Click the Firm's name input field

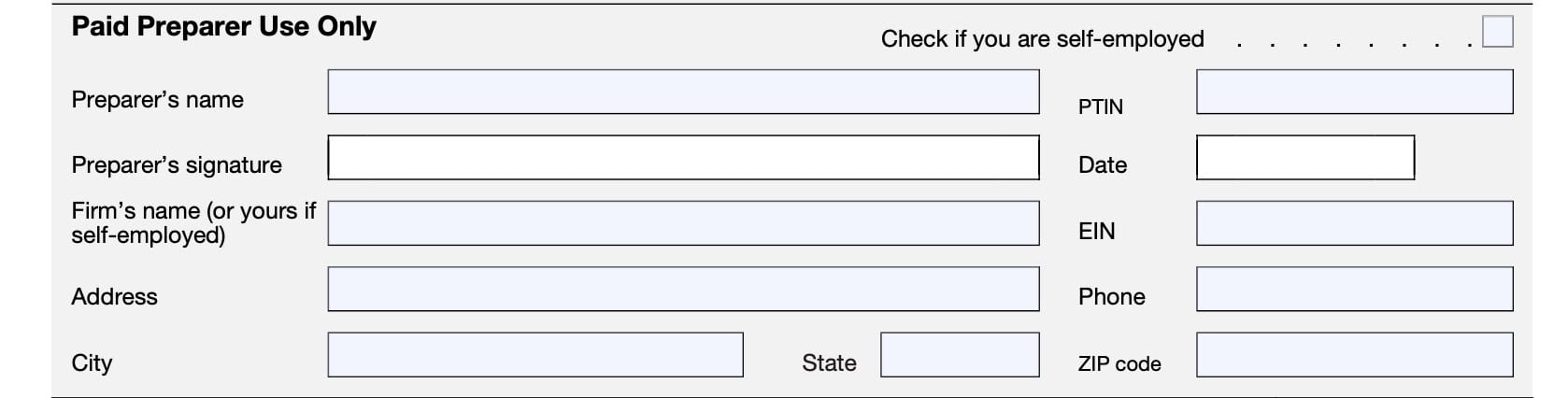(x=682, y=223)
